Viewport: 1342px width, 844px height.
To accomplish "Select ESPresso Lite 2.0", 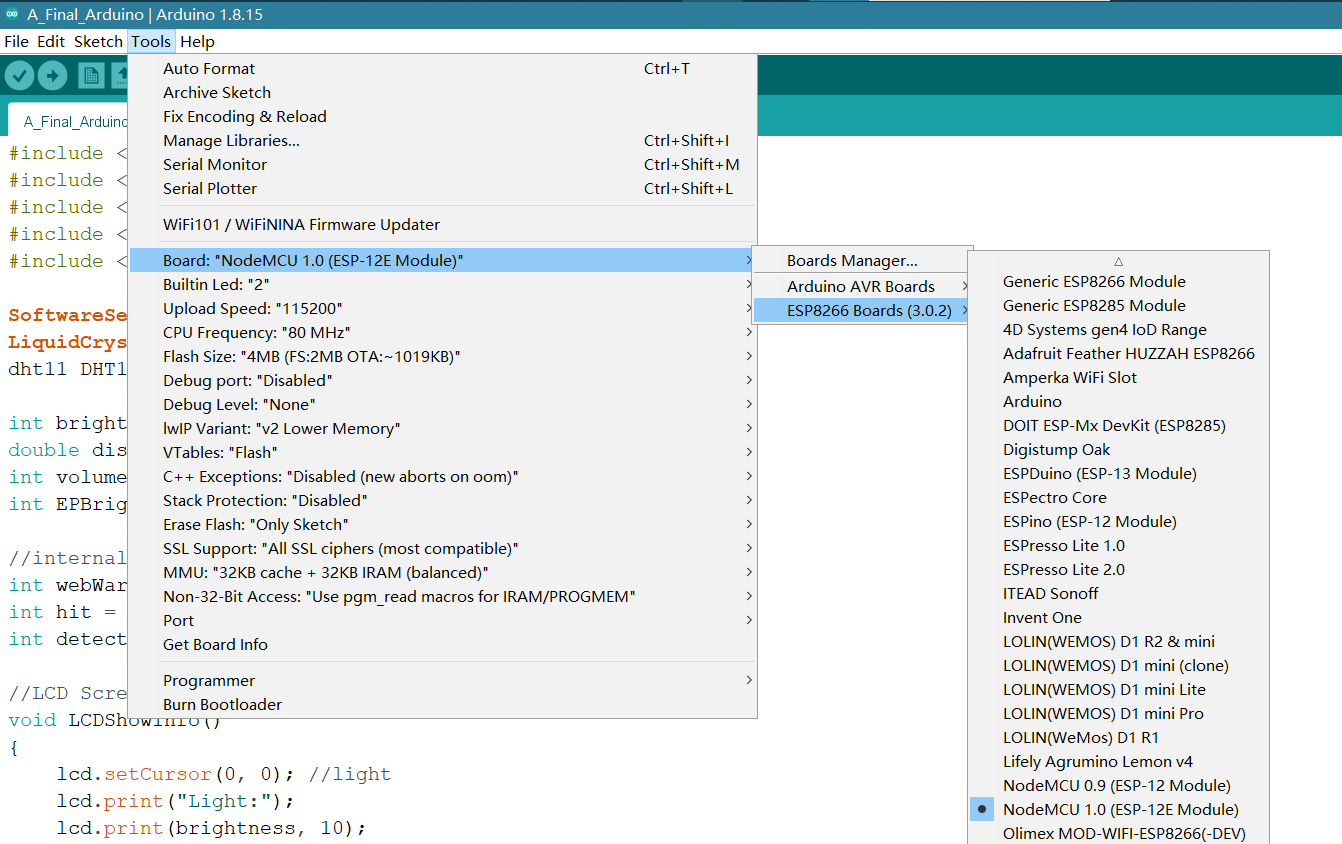I will [x=1119, y=570].
